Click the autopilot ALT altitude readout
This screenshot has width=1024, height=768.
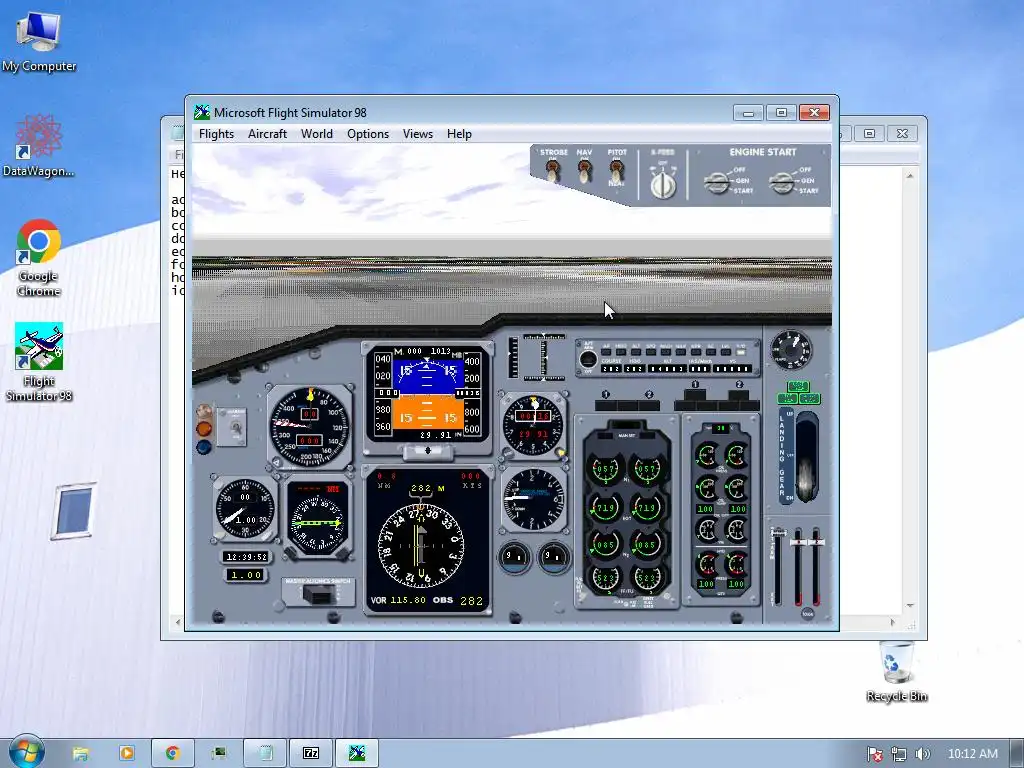(x=667, y=368)
